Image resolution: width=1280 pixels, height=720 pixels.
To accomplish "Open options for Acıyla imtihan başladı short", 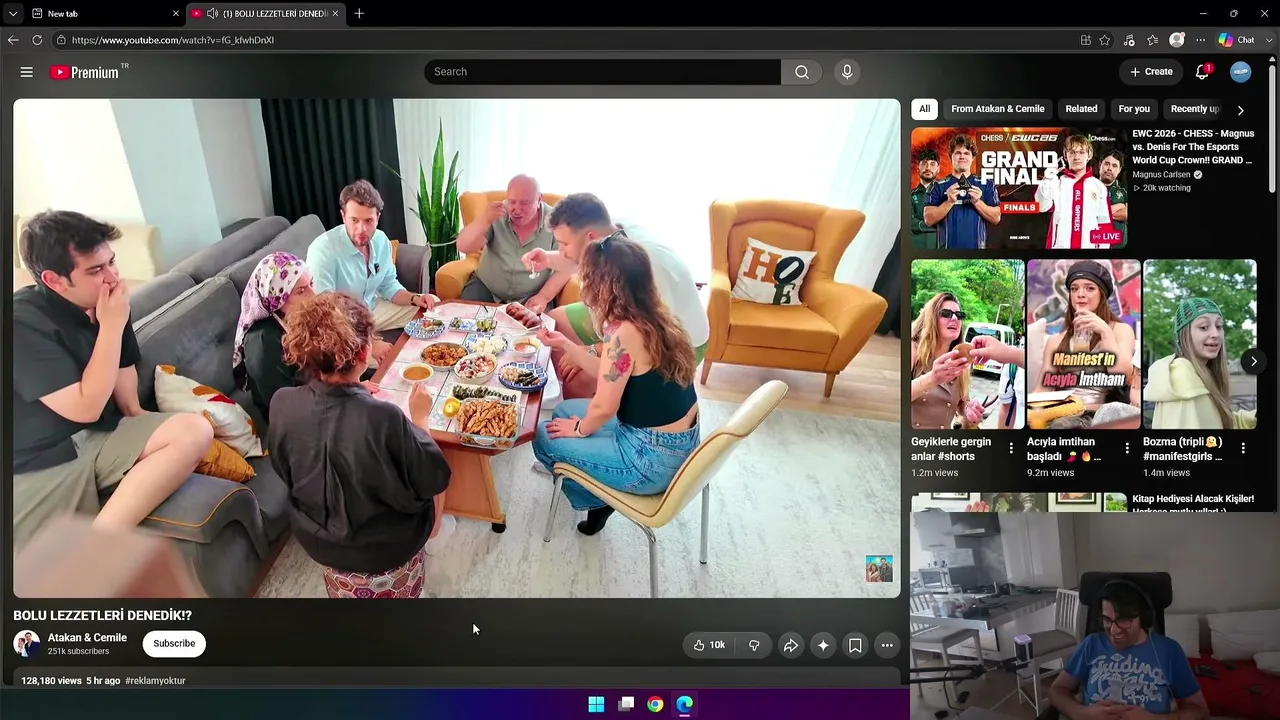I will [x=1127, y=449].
